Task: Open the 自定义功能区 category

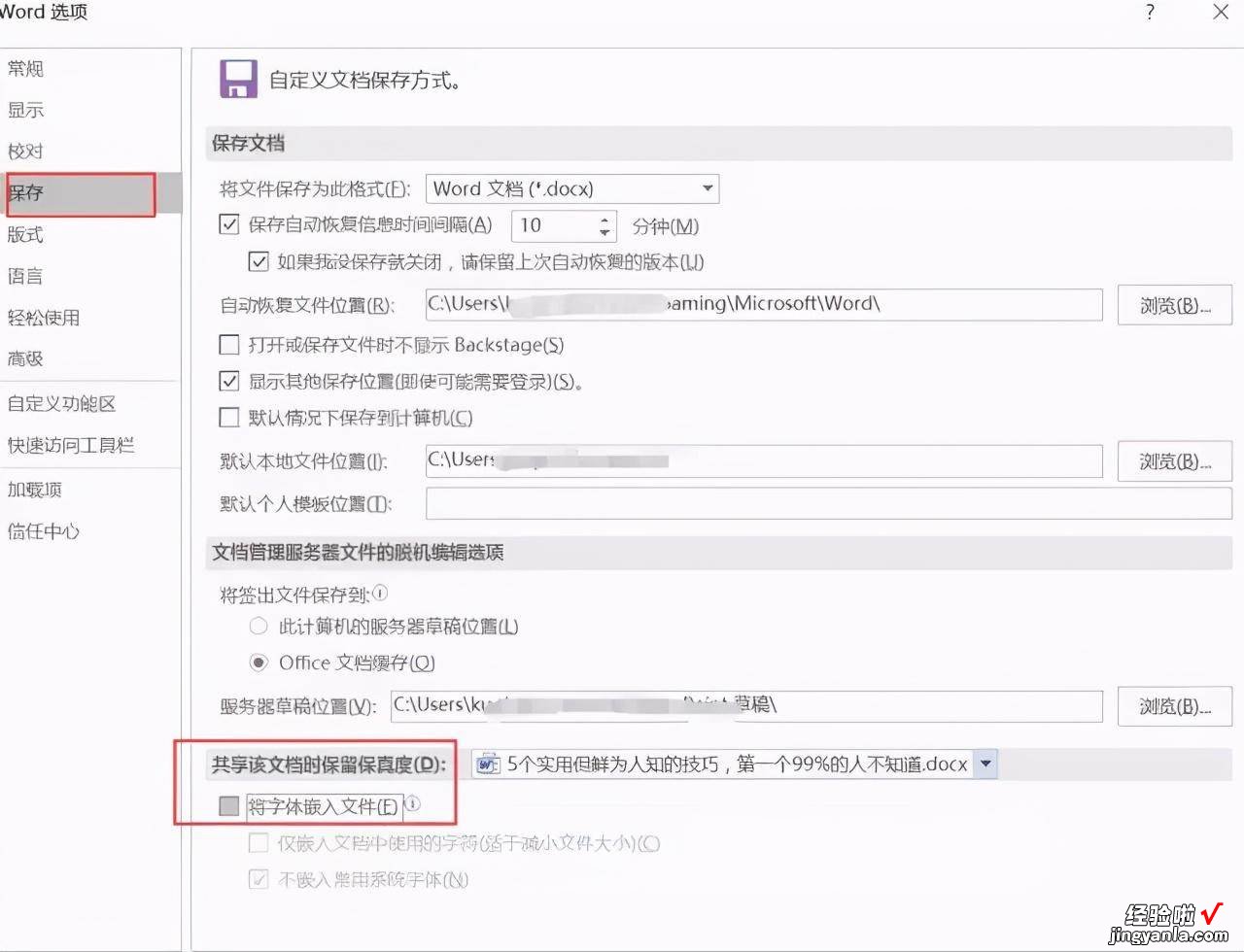Action: pyautogui.click(x=62, y=403)
